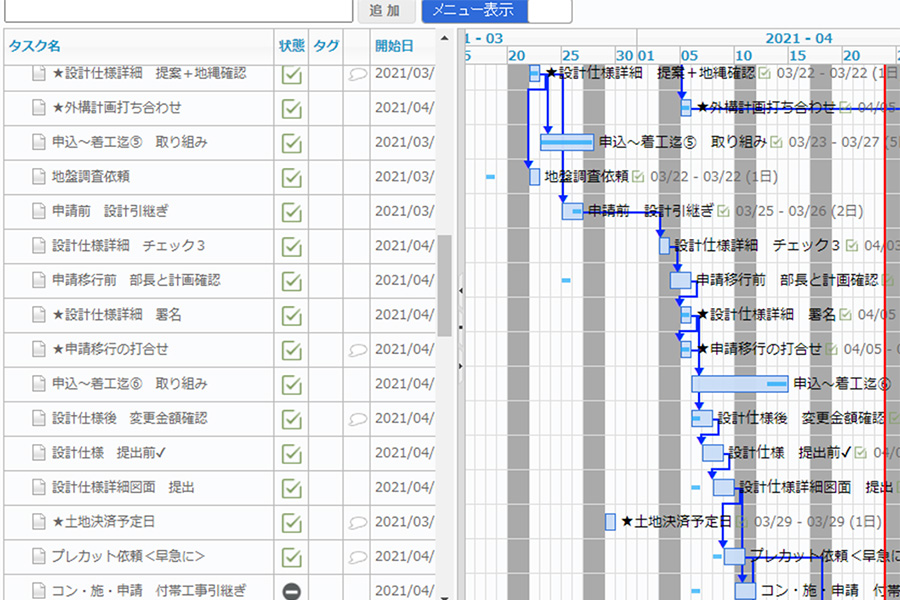Open comment bubble for 設計仕様後 変更金額確認
The height and width of the screenshot is (600, 900).
pos(357,419)
